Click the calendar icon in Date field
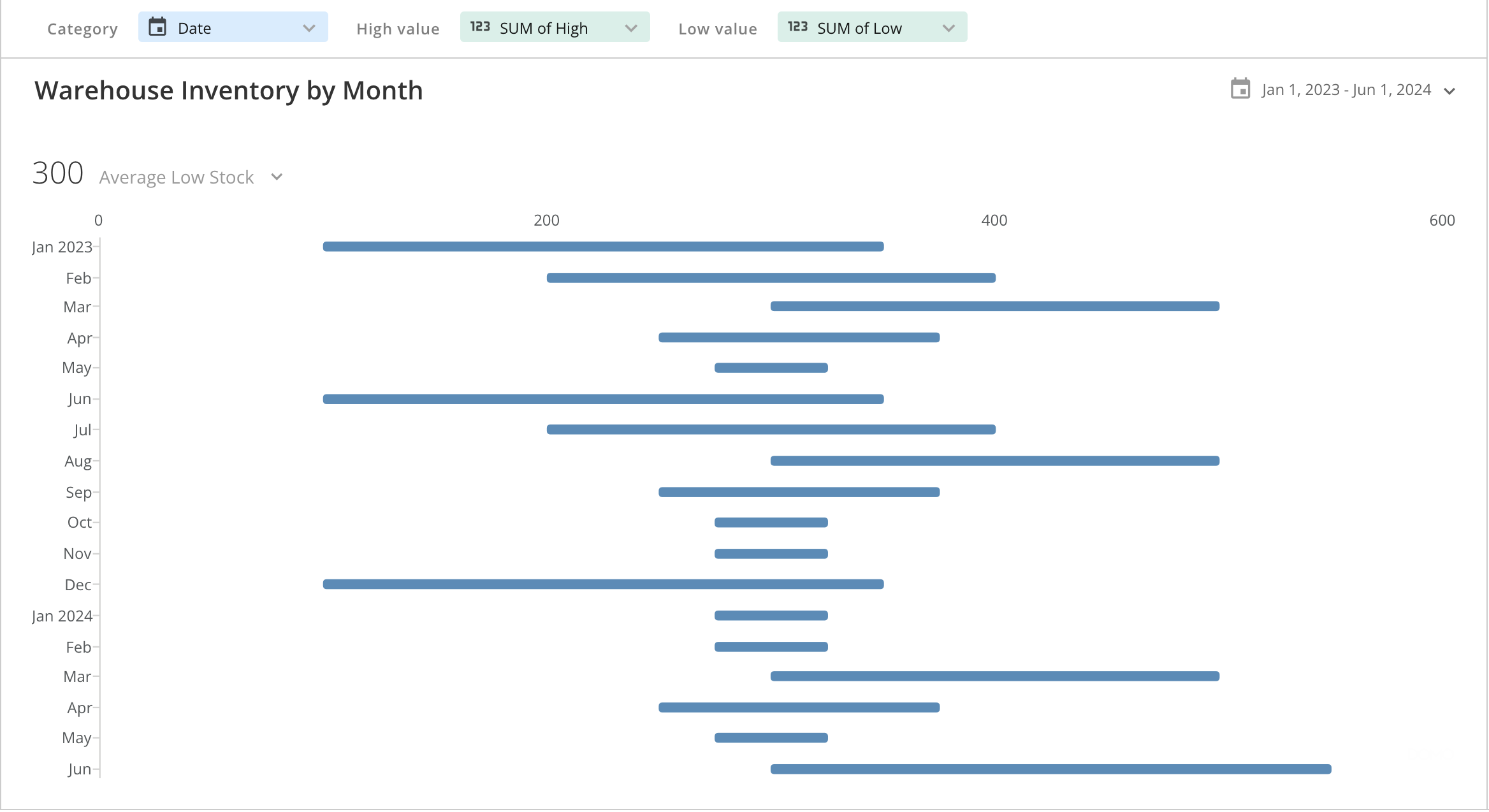The image size is (1489, 812). tap(157, 27)
